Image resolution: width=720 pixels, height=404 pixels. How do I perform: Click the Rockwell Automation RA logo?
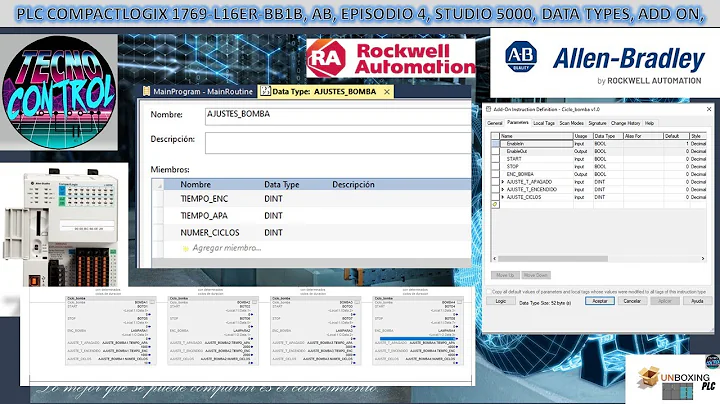click(x=326, y=59)
